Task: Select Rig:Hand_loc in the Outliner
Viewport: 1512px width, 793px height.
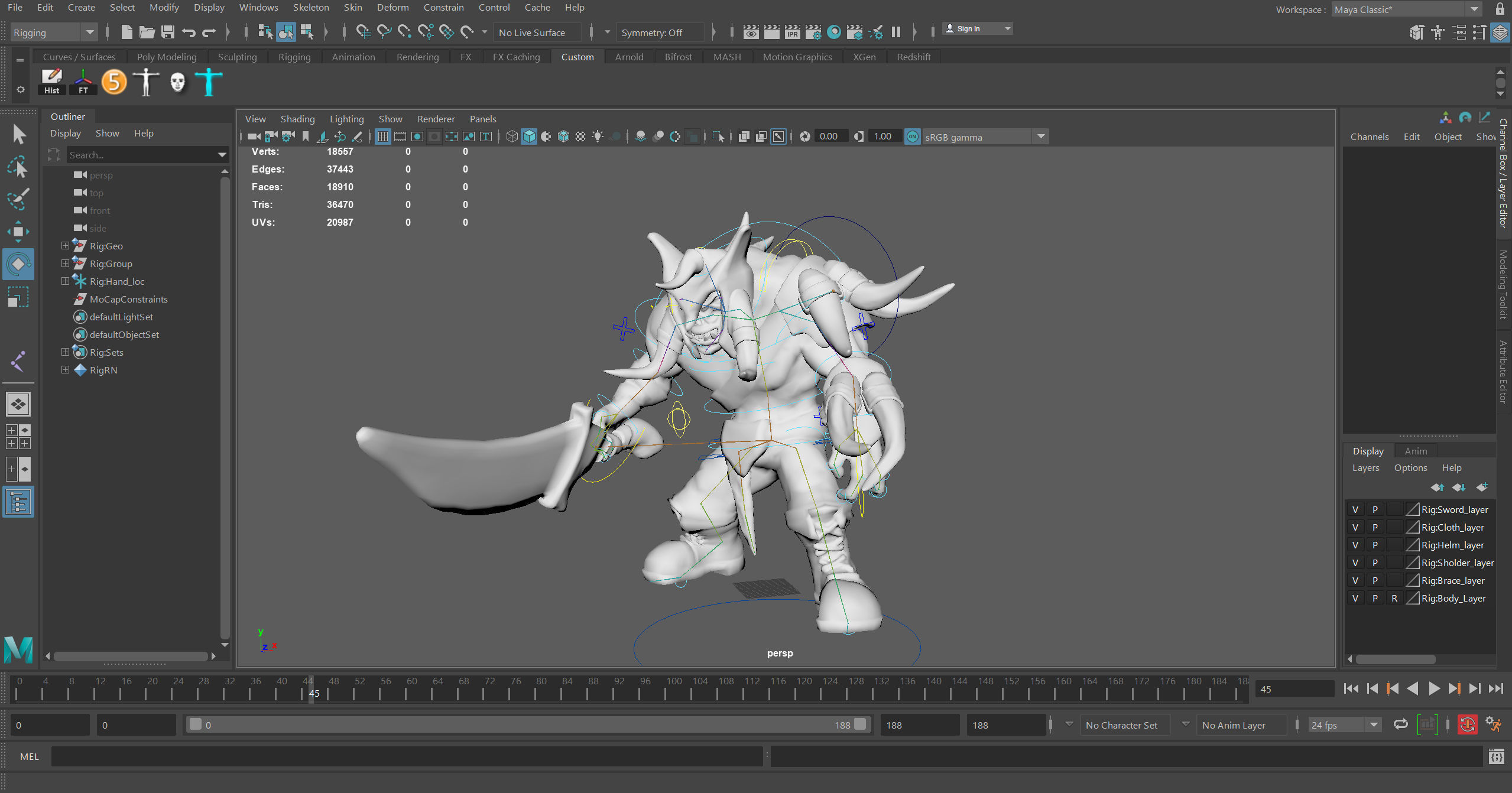Action: 117,281
